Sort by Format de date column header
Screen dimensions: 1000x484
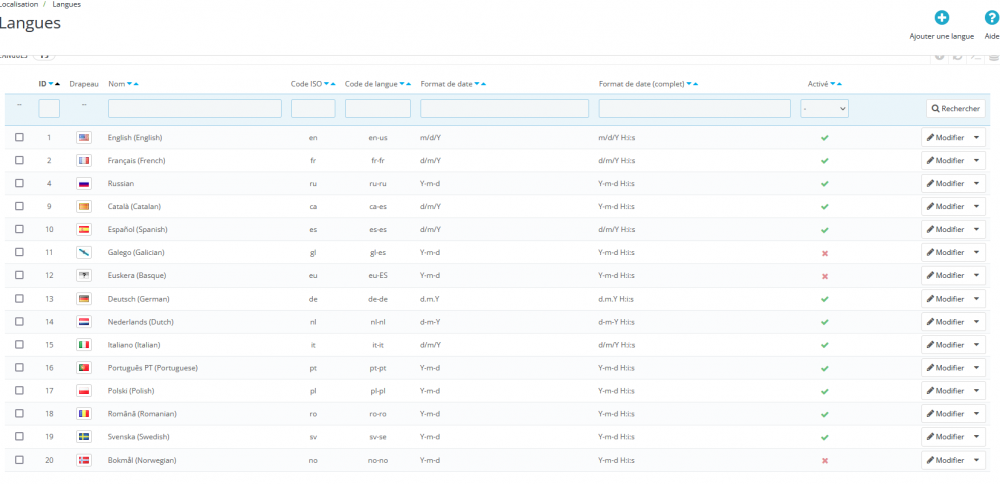coord(446,84)
